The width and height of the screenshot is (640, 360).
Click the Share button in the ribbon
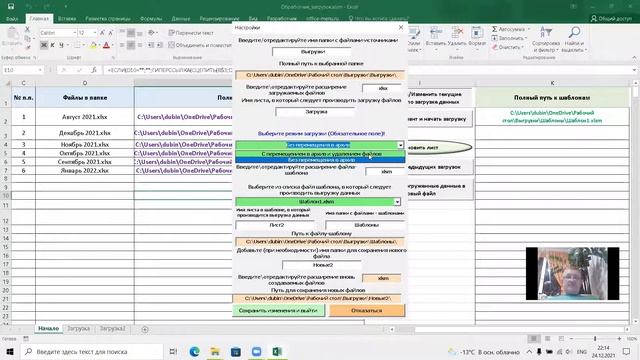(611, 18)
